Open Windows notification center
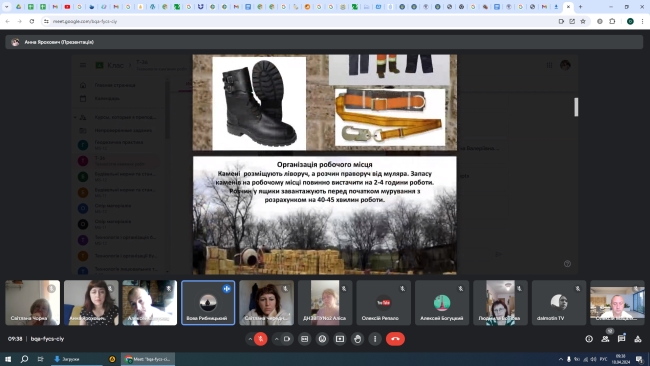 pos(640,359)
